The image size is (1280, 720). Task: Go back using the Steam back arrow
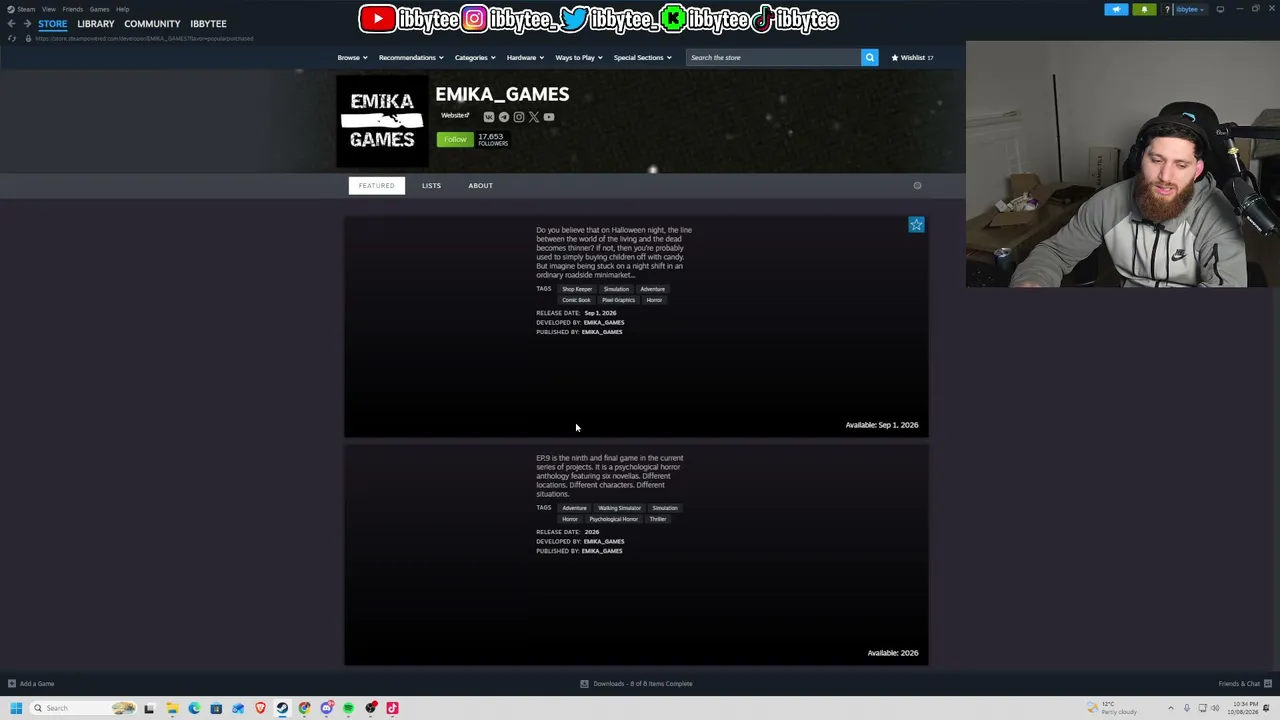coord(11,23)
